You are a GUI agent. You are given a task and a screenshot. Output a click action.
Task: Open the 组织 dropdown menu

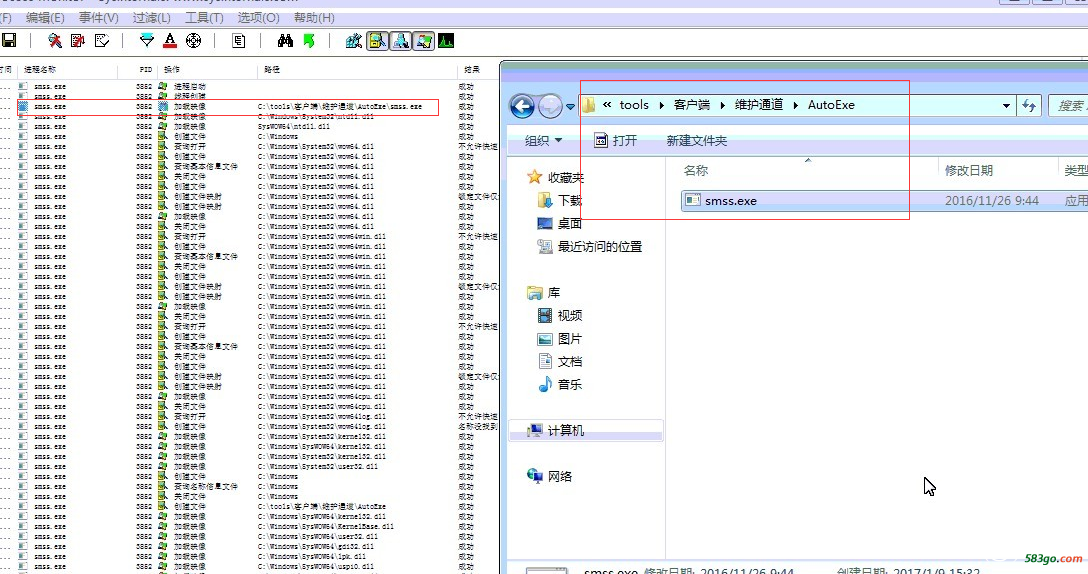pos(543,141)
